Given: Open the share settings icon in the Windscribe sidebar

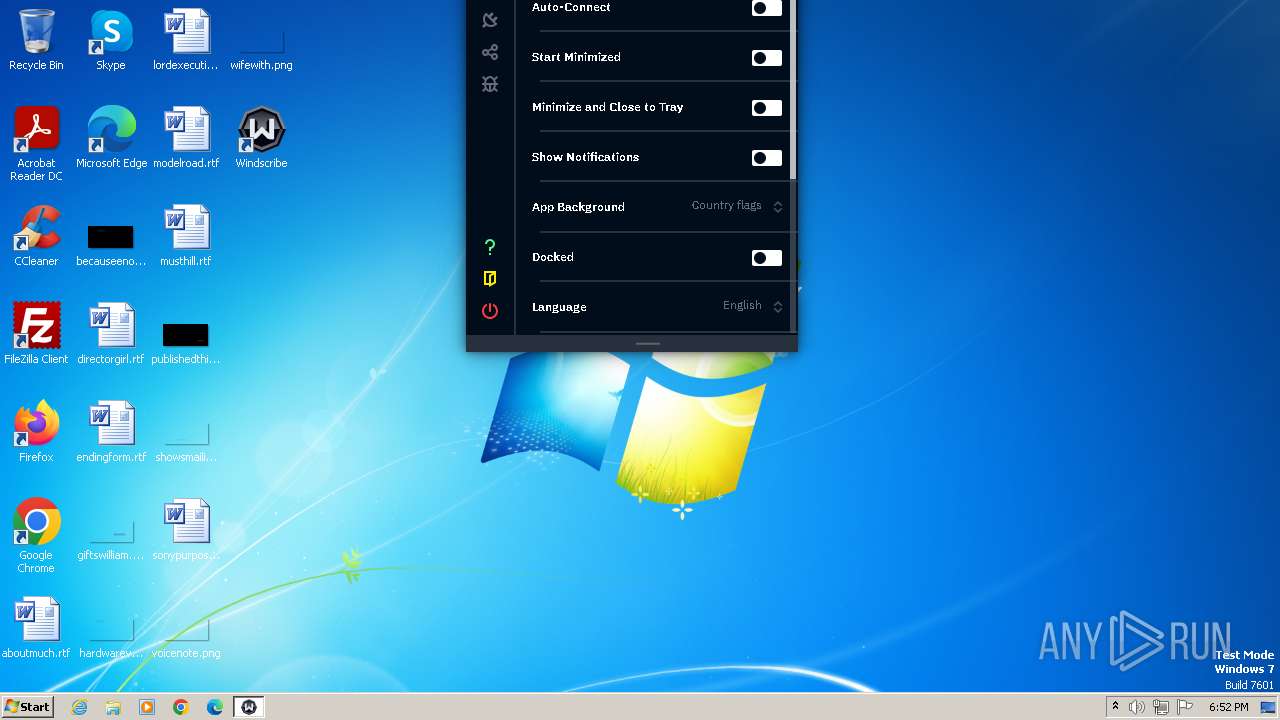Looking at the screenshot, I should coord(490,52).
